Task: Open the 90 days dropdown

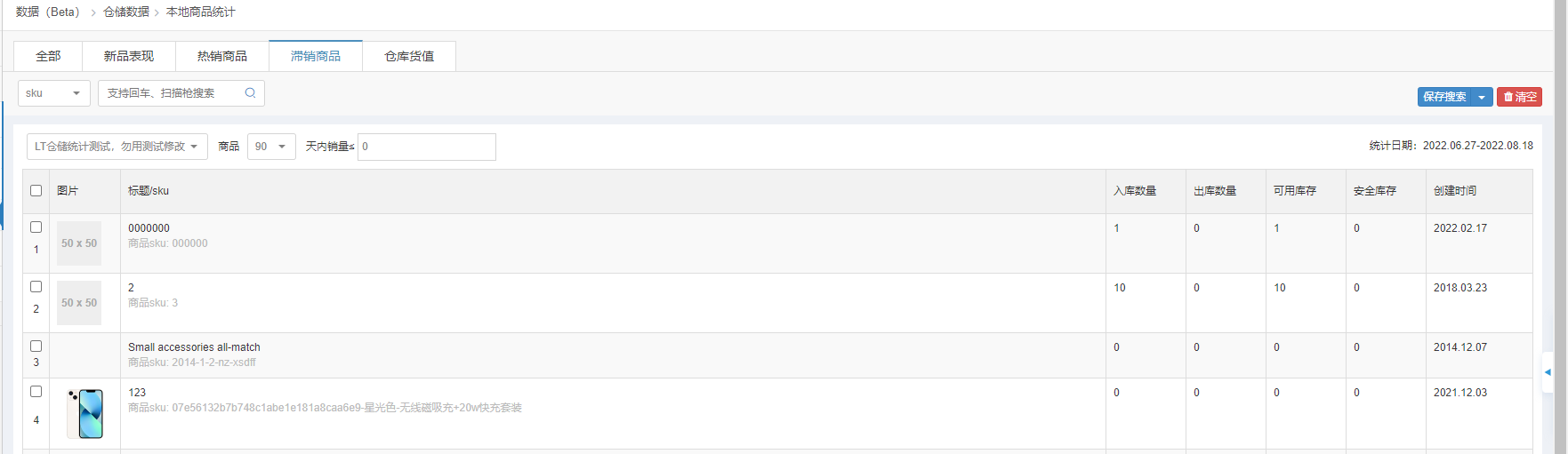Action: tap(271, 147)
